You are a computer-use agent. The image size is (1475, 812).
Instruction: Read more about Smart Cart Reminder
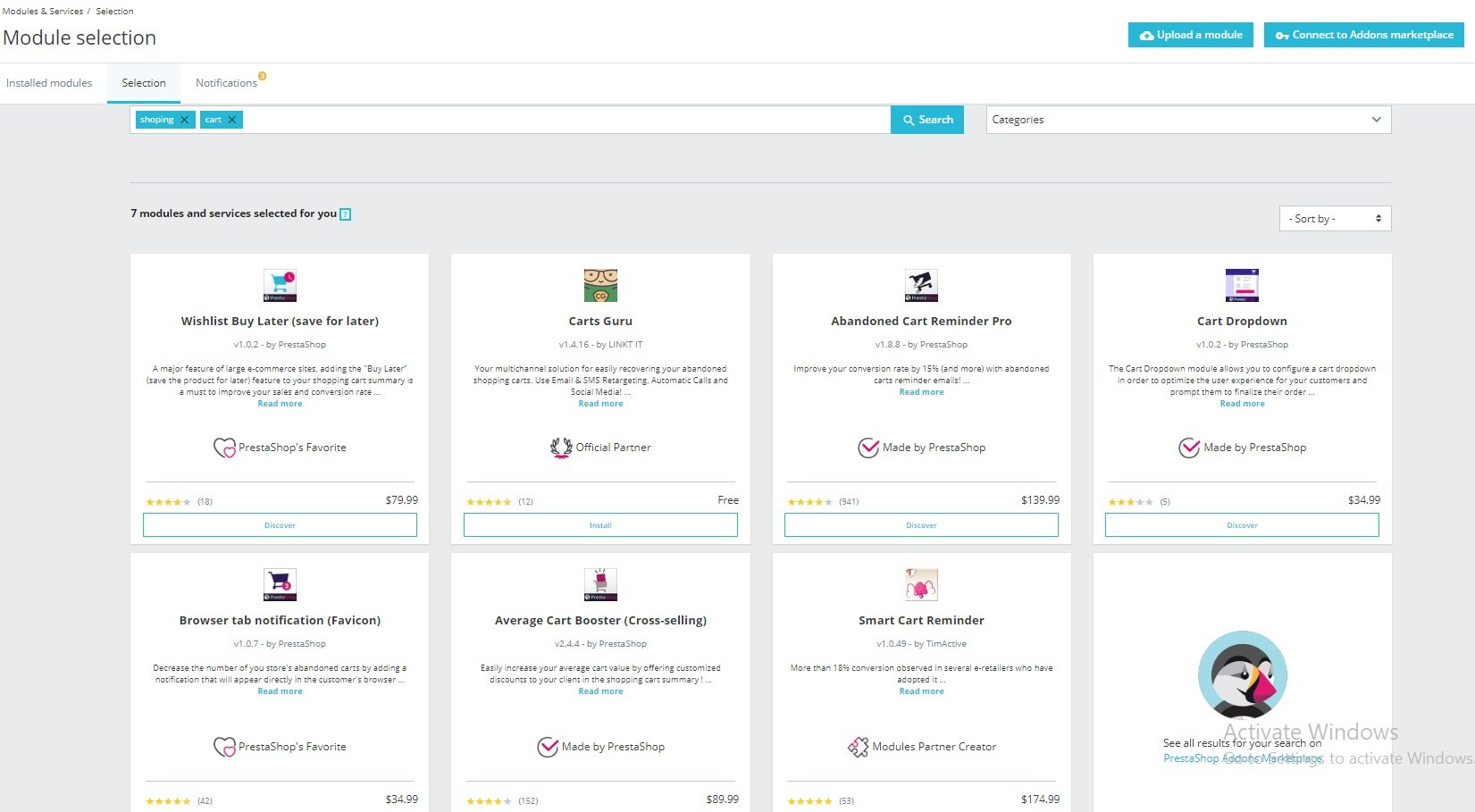[921, 691]
